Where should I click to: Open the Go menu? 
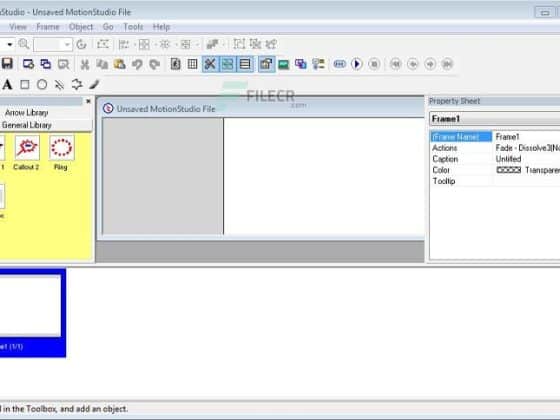click(108, 27)
